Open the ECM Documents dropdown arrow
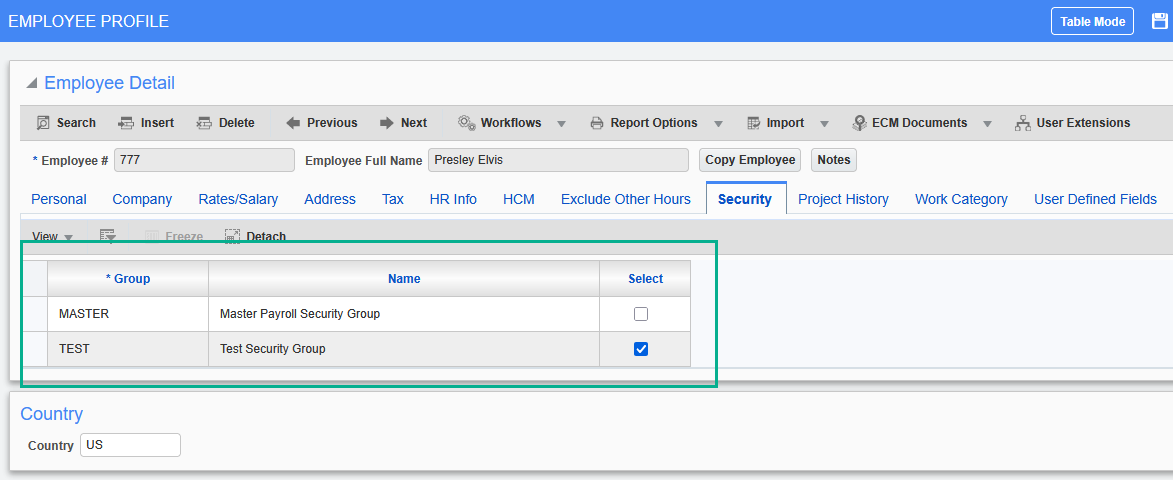 [x=987, y=124]
